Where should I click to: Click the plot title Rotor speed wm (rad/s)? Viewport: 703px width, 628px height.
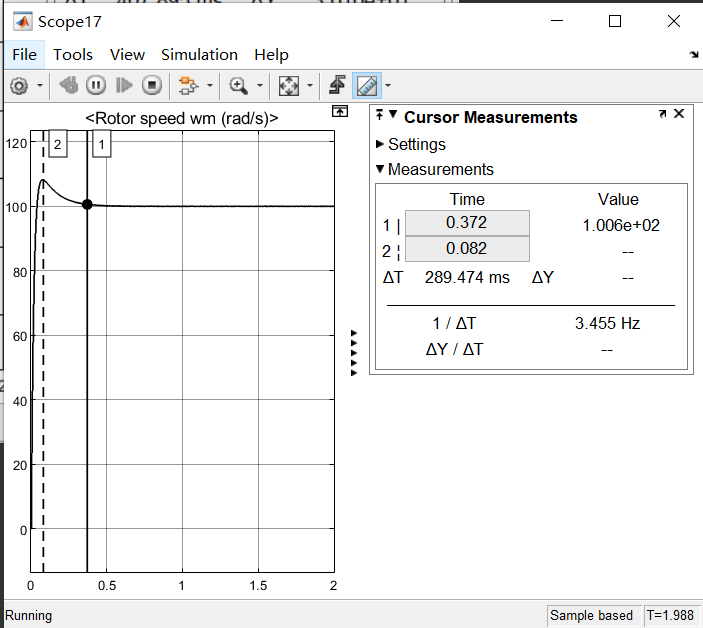tap(182, 118)
